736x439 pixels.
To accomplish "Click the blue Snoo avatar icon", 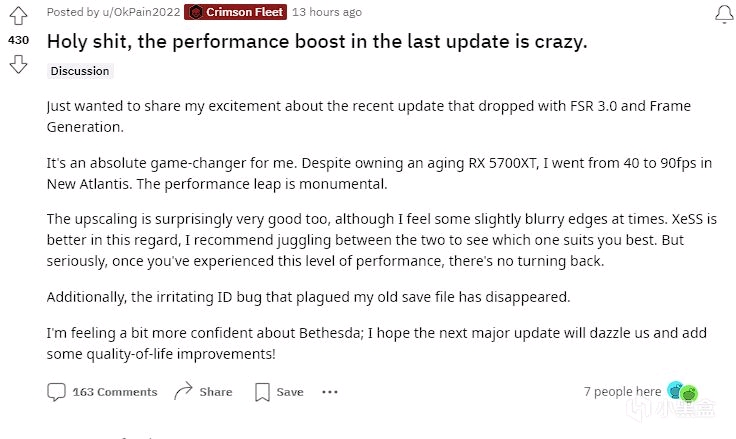I will [x=675, y=390].
